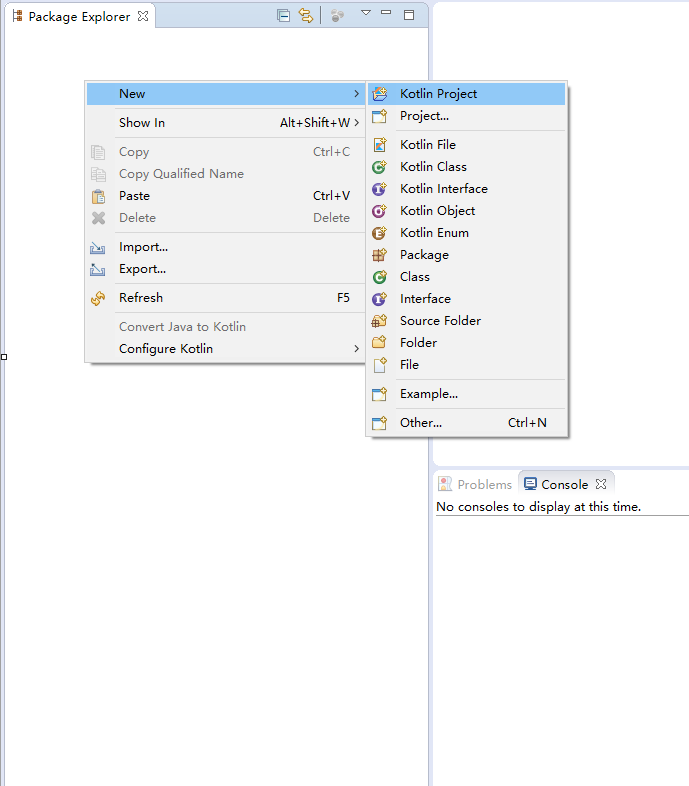The image size is (689, 786).
Task: Click the Kotlin Enum icon
Action: click(x=380, y=233)
